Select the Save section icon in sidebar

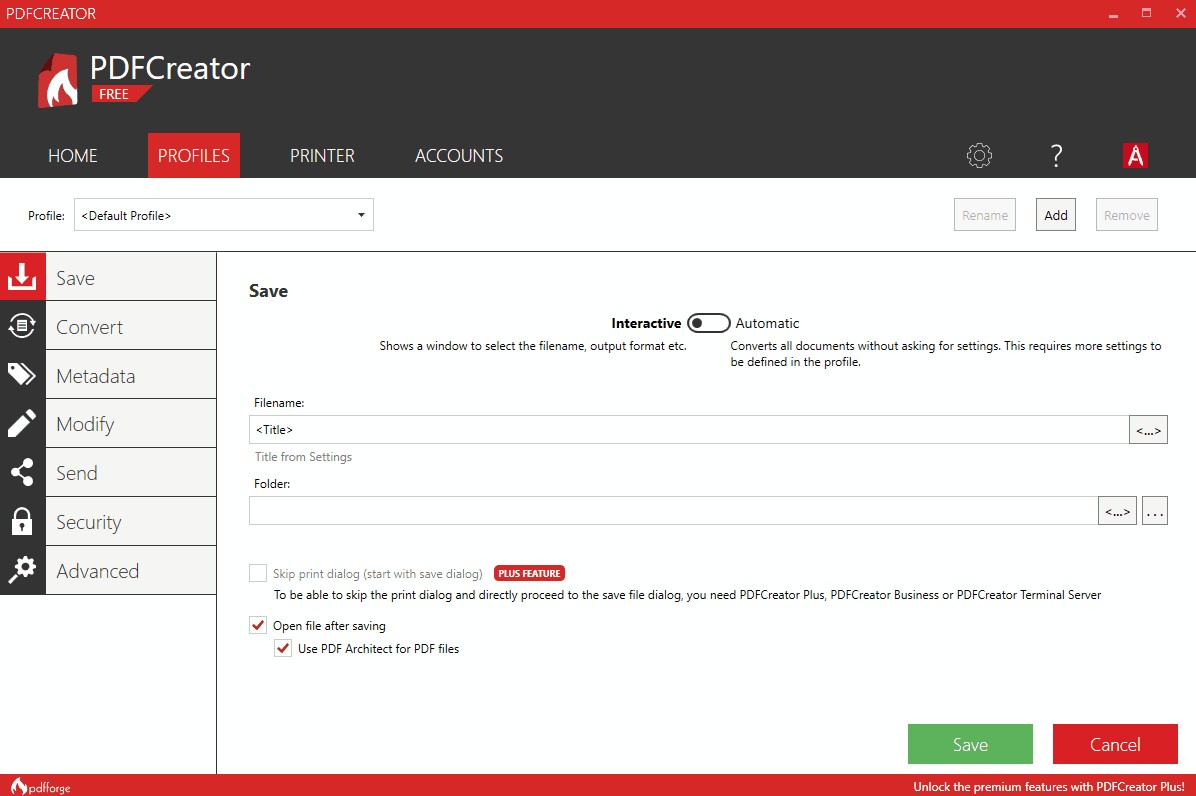22,277
